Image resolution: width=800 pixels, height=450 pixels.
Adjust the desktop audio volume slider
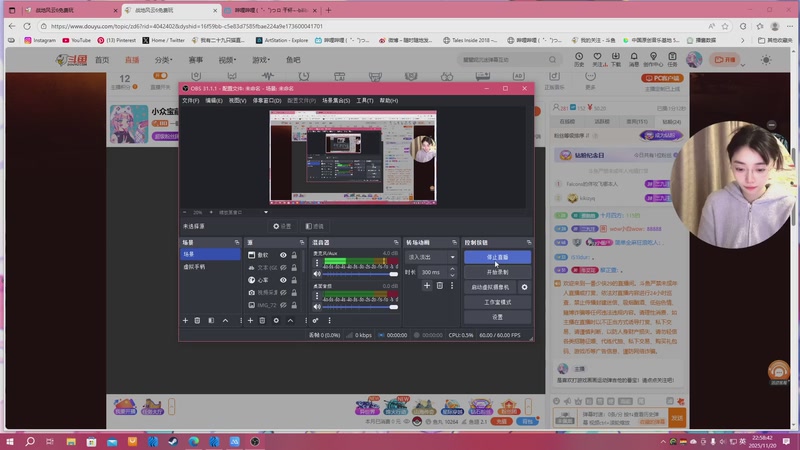tap(360, 307)
